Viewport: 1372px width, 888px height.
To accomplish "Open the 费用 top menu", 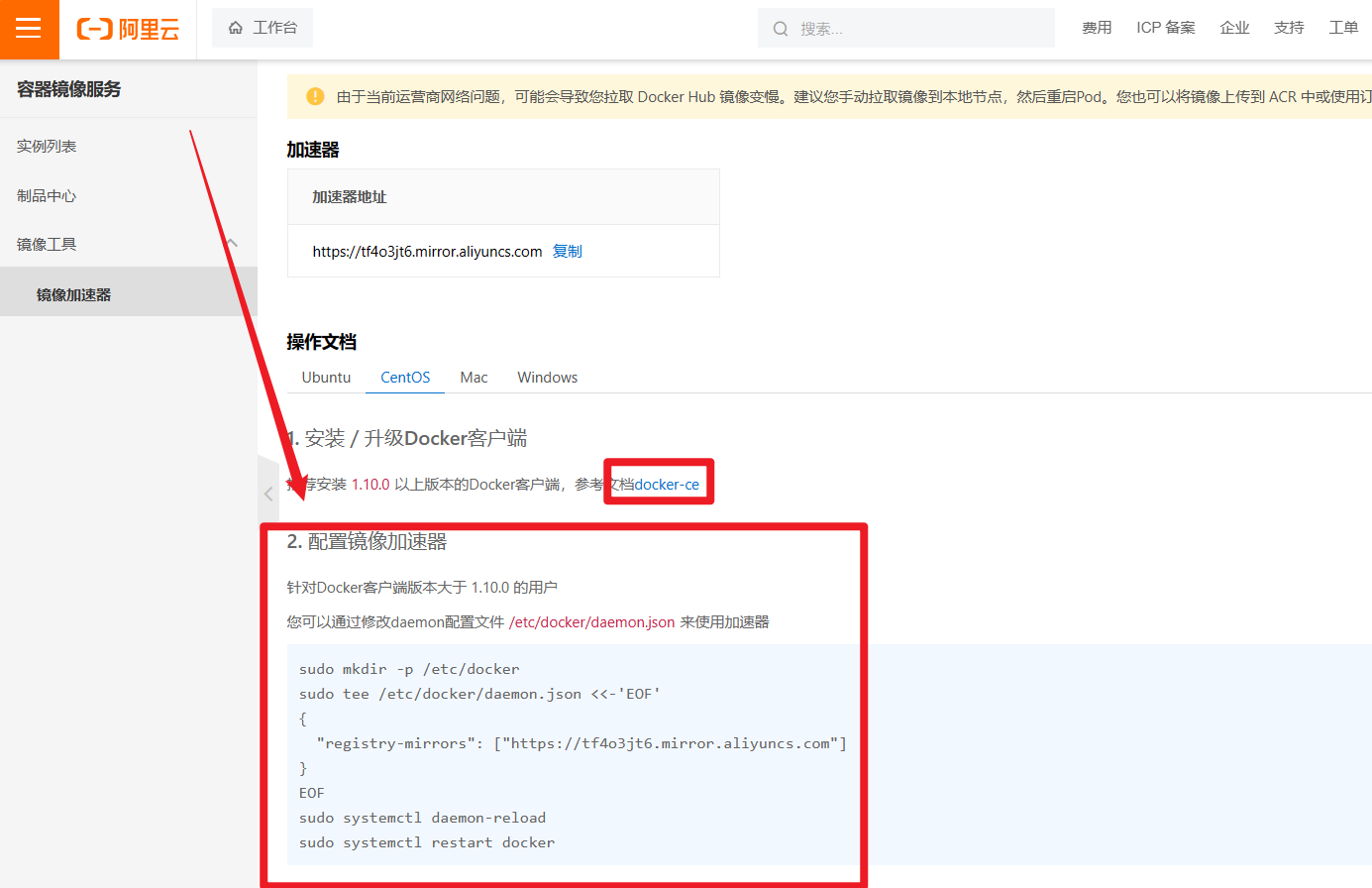I will [x=1097, y=28].
